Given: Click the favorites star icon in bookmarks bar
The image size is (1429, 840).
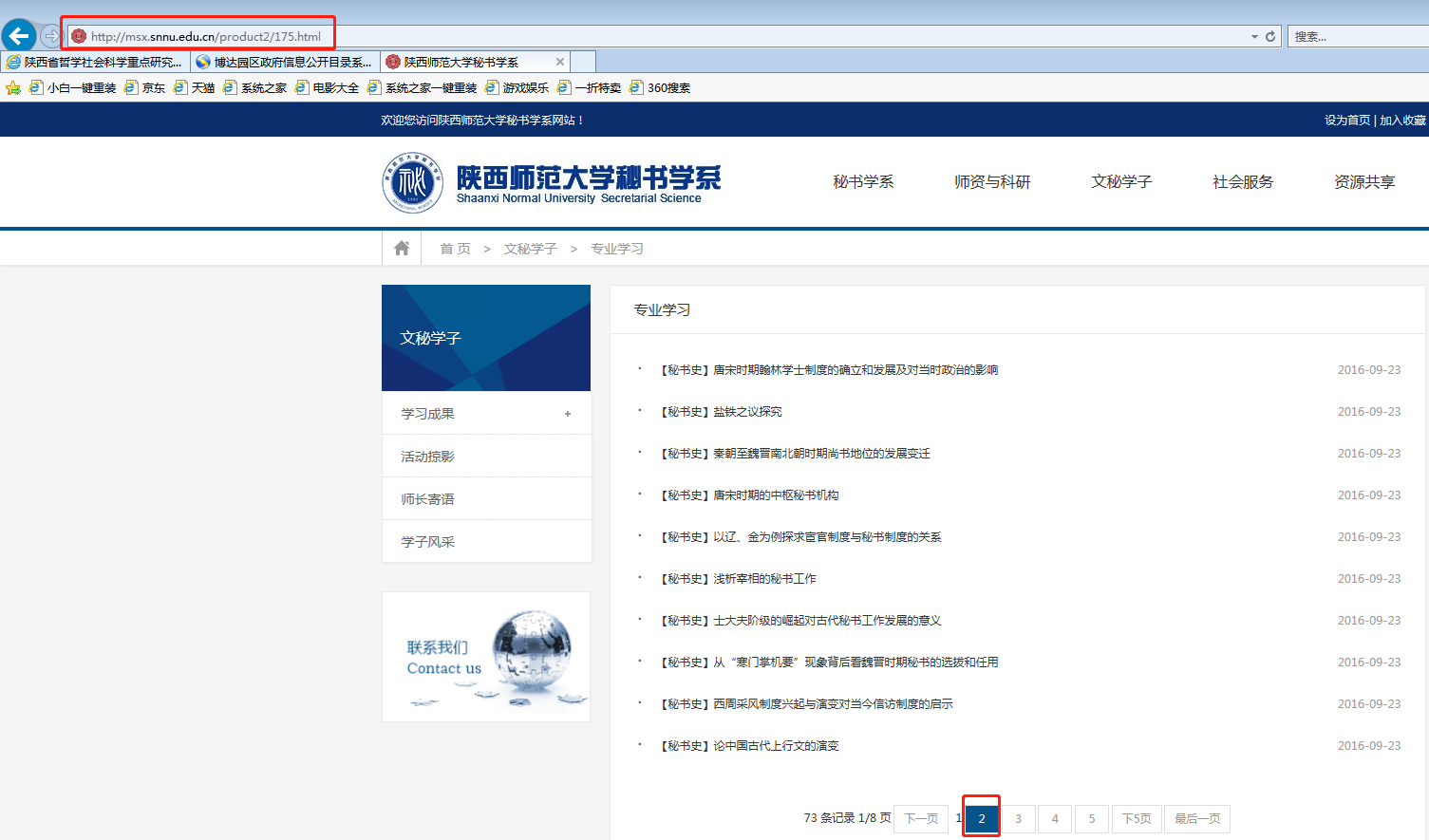Looking at the screenshot, I should point(13,88).
